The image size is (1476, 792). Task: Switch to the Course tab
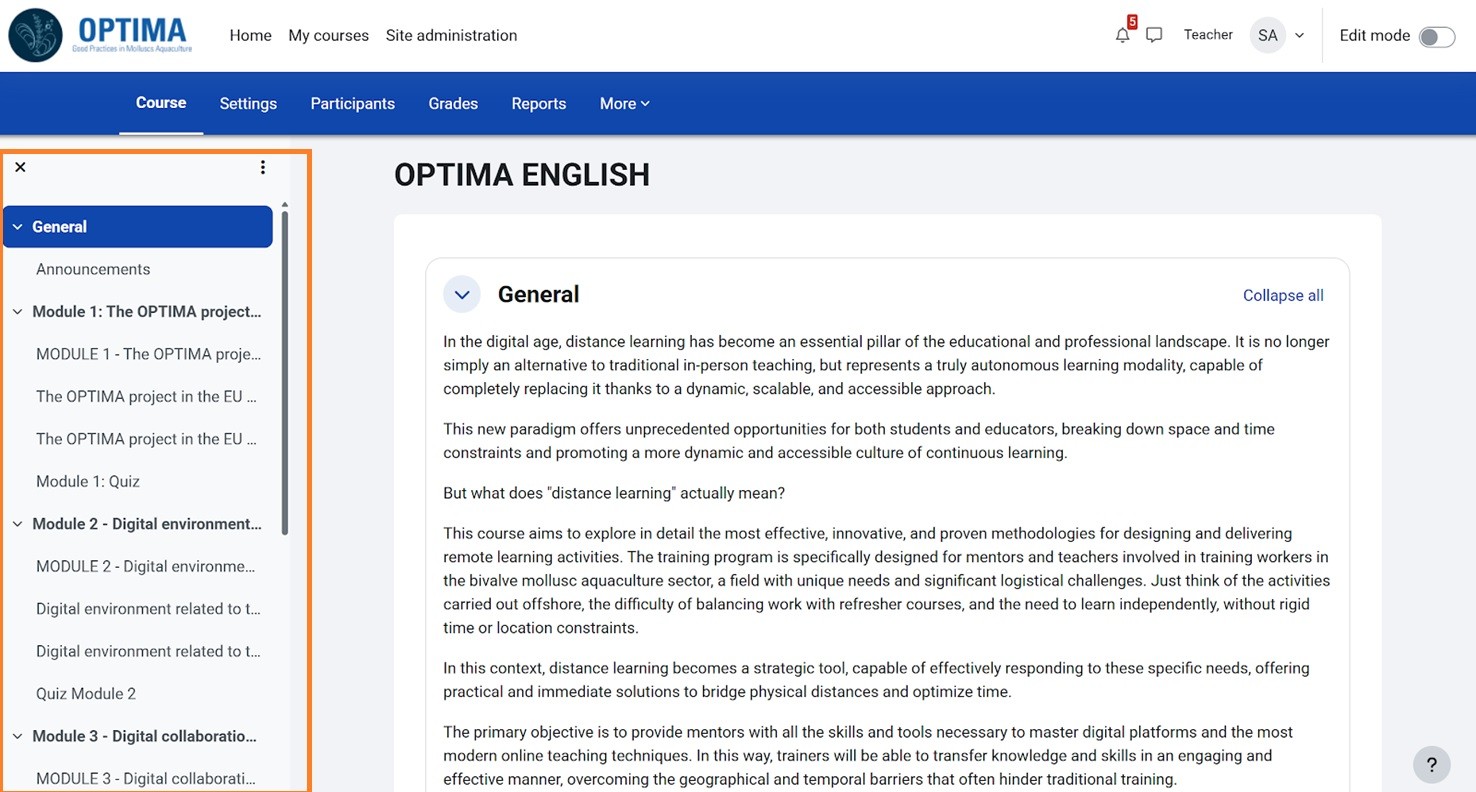tap(161, 103)
